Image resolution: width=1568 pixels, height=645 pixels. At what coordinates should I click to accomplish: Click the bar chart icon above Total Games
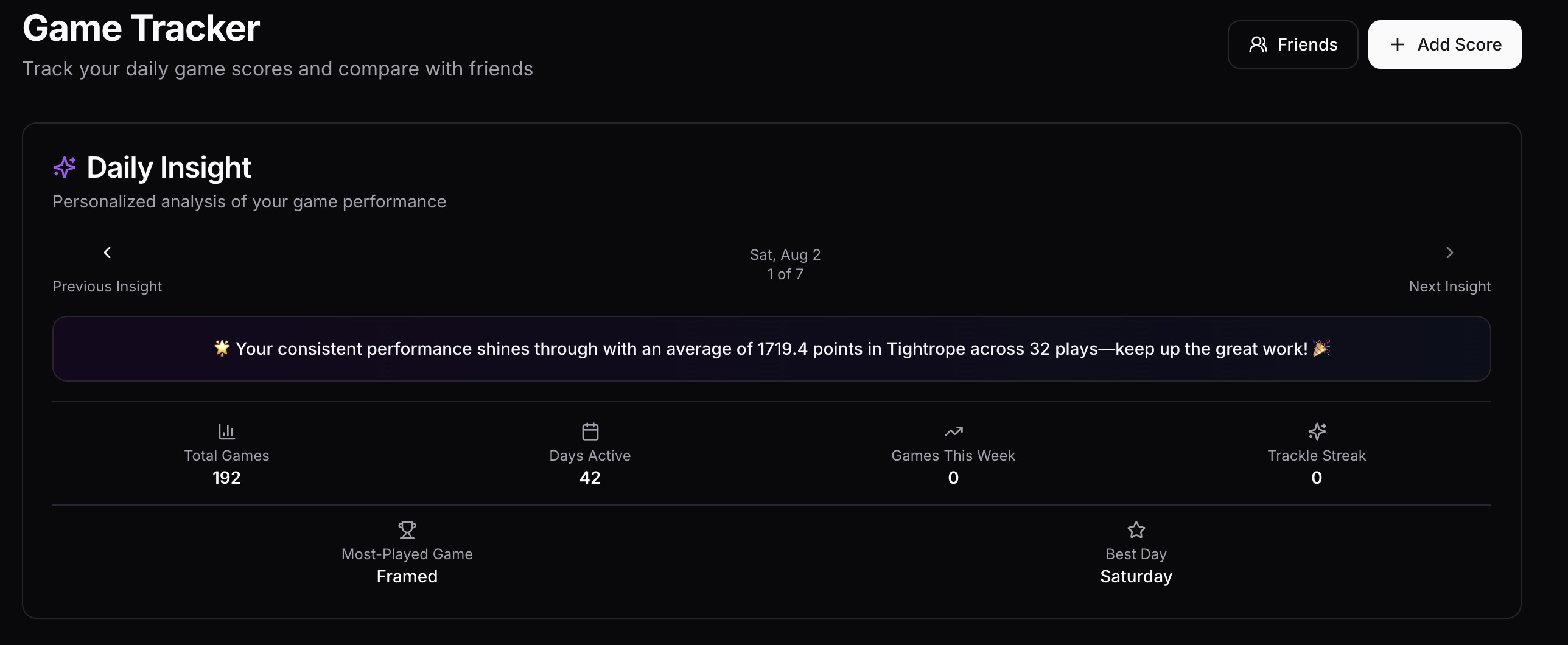coord(226,431)
